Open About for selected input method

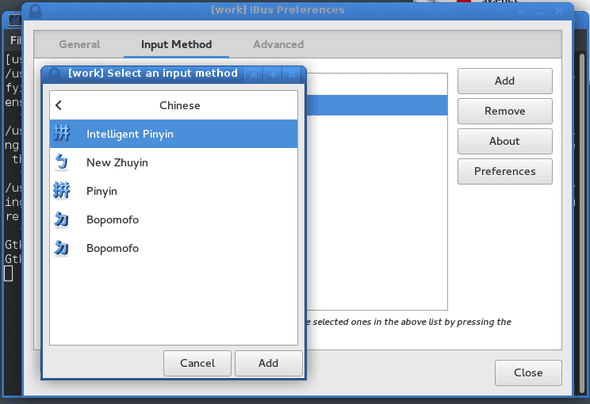click(505, 141)
